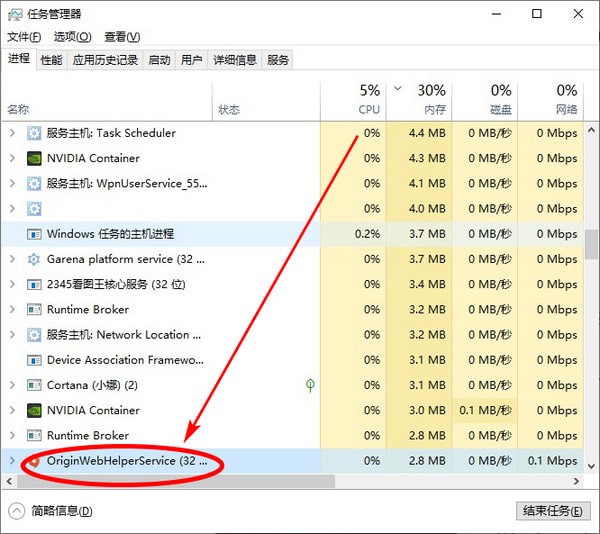600x534 pixels.
Task: Click the vertical scrollbar up arrow
Action: click(x=591, y=130)
